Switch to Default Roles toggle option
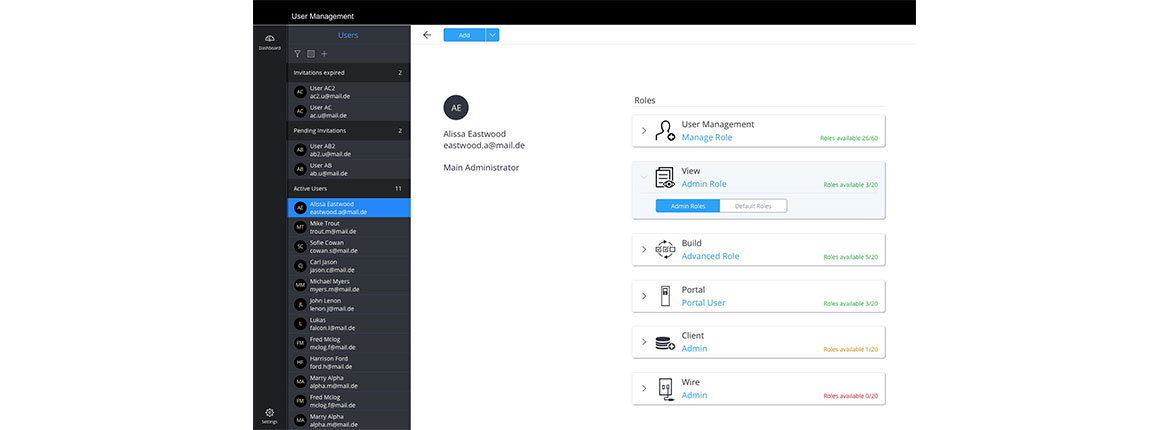This screenshot has height=430, width=1170. point(753,206)
